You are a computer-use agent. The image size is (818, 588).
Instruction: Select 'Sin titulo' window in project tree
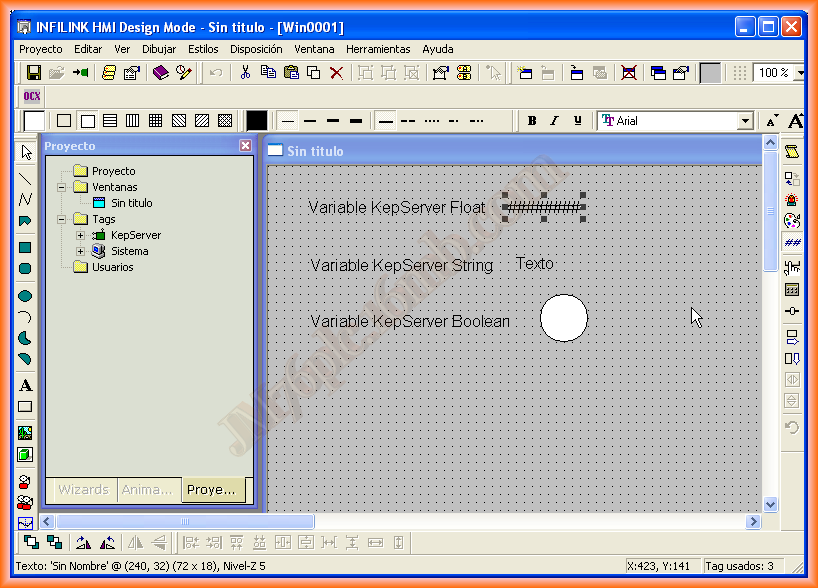pyautogui.click(x=131, y=203)
